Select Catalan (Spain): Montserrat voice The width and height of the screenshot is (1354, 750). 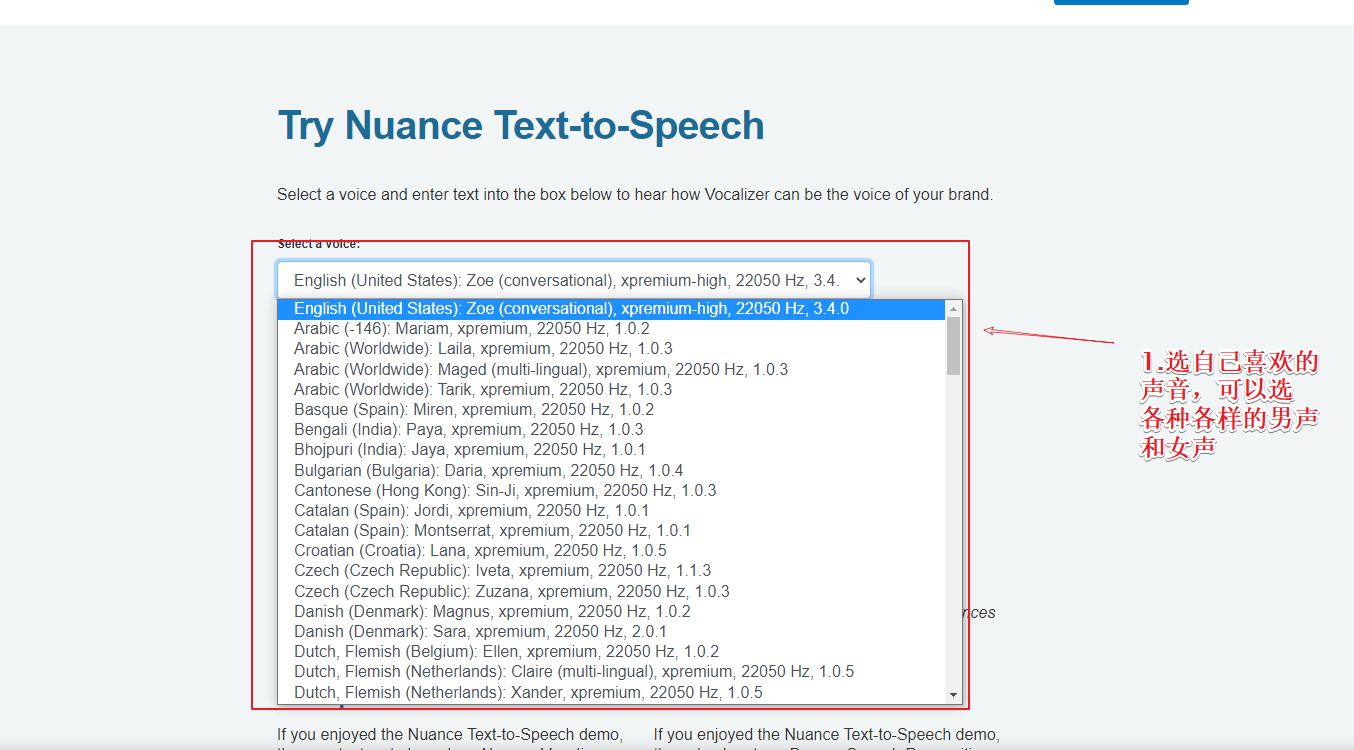pos(611,530)
